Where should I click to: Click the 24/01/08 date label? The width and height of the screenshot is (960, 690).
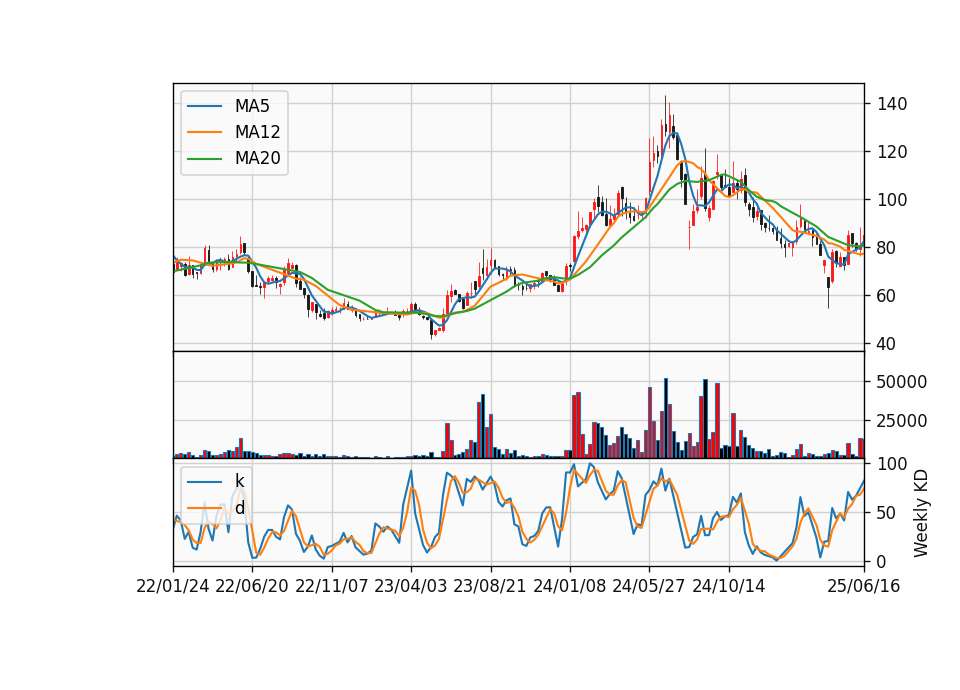(x=570, y=587)
